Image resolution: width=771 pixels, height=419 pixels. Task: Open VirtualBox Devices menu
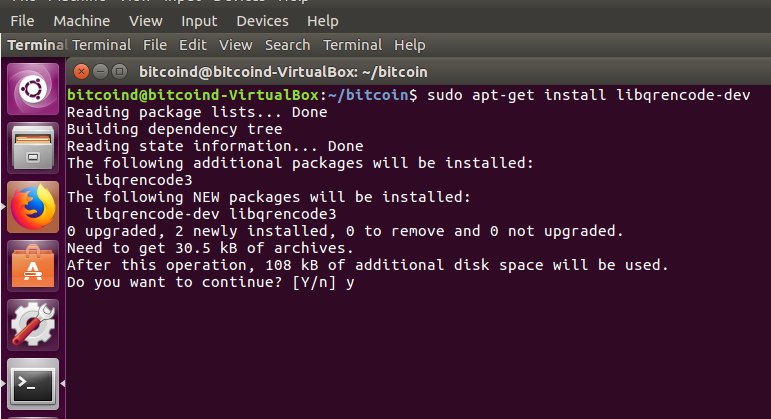pyautogui.click(x=262, y=21)
